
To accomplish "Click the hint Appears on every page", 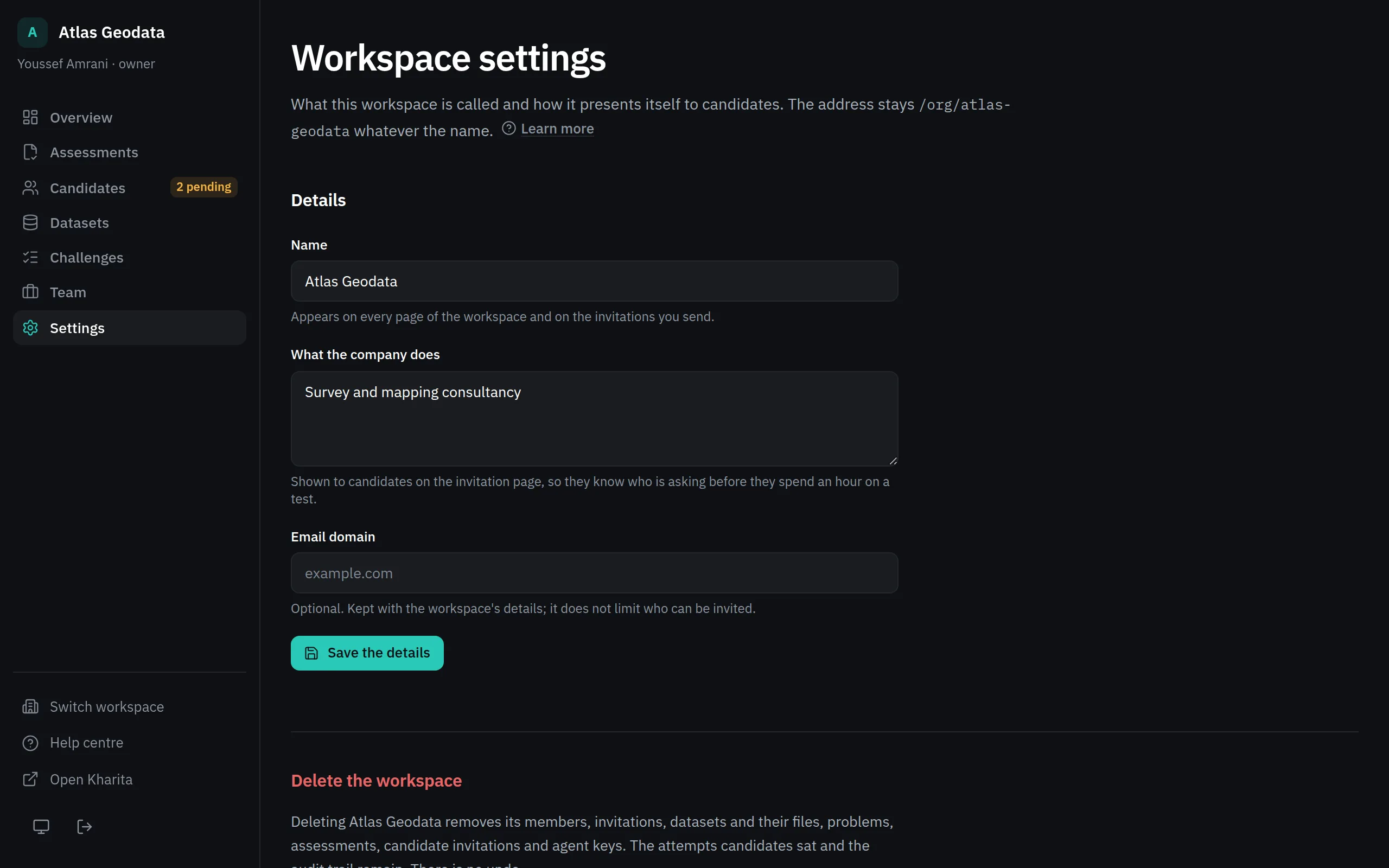I will [x=502, y=317].
